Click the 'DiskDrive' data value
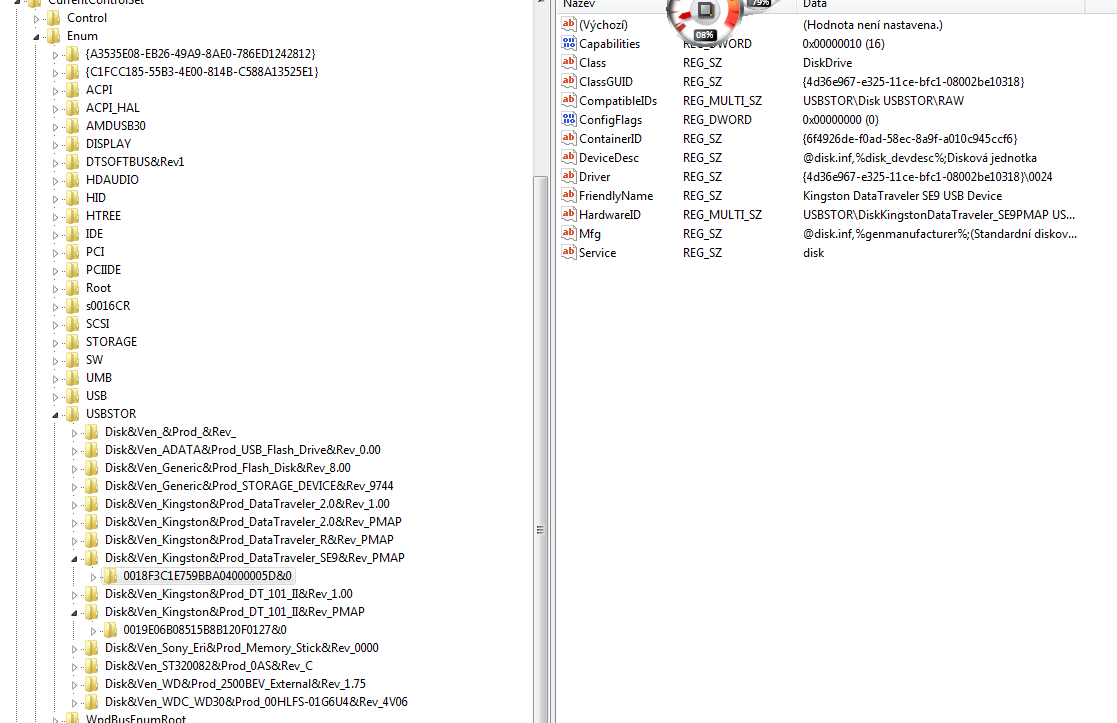This screenshot has height=723, width=1117. pos(827,63)
